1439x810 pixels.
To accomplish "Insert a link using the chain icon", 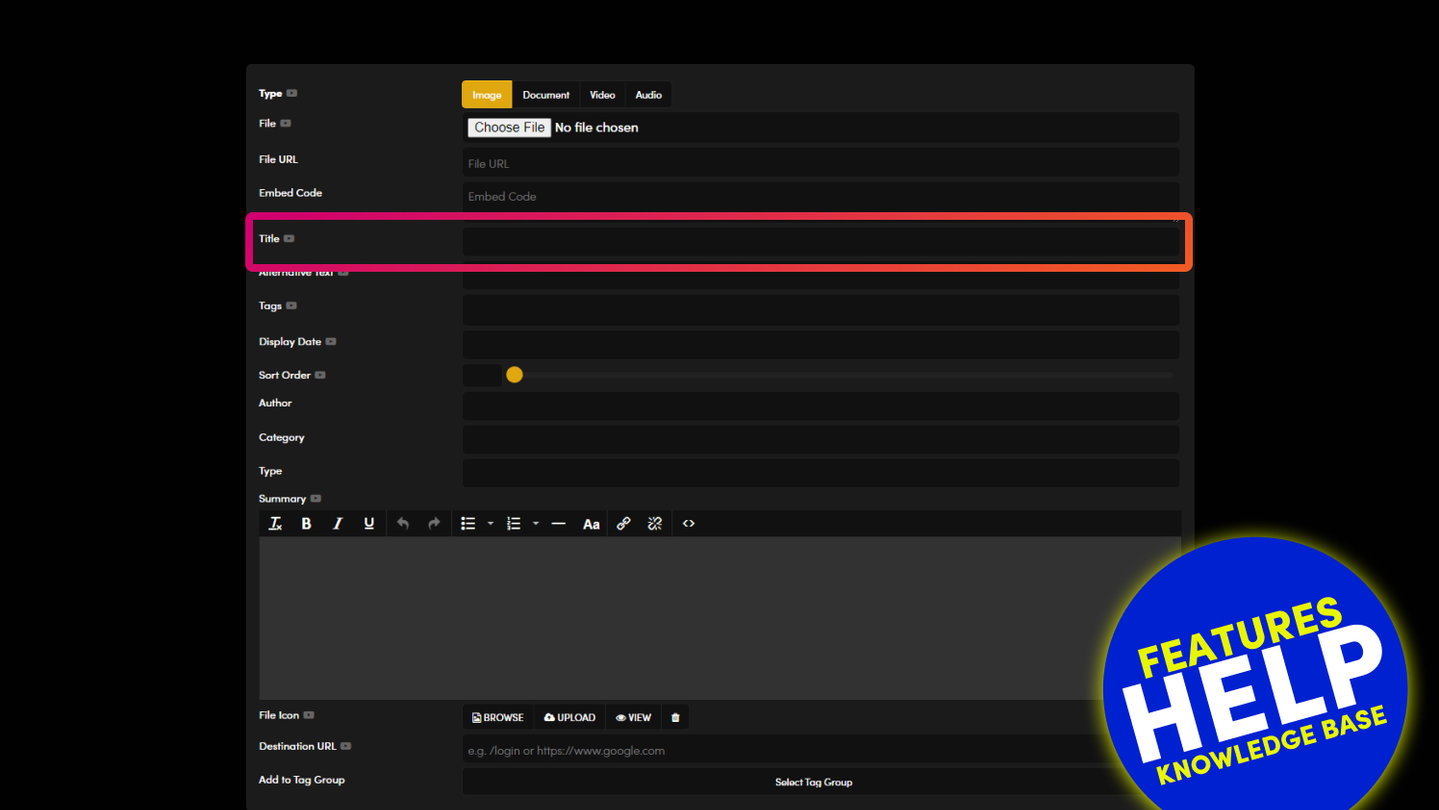I will (x=623, y=524).
